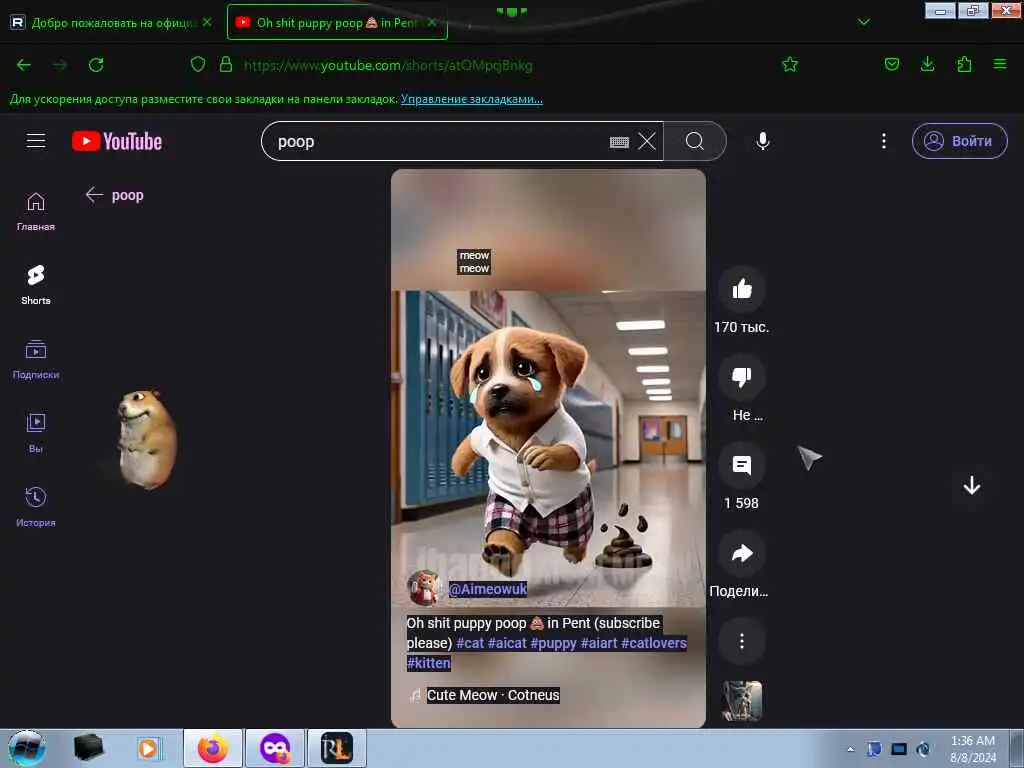Viewport: 1024px width, 768px height.
Task: Open the YouTube hamburger guide menu
Action: (x=36, y=141)
